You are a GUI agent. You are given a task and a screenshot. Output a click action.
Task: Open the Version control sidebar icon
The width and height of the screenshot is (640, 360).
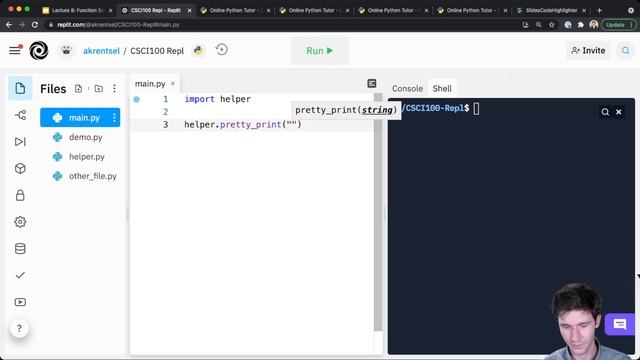[20, 115]
